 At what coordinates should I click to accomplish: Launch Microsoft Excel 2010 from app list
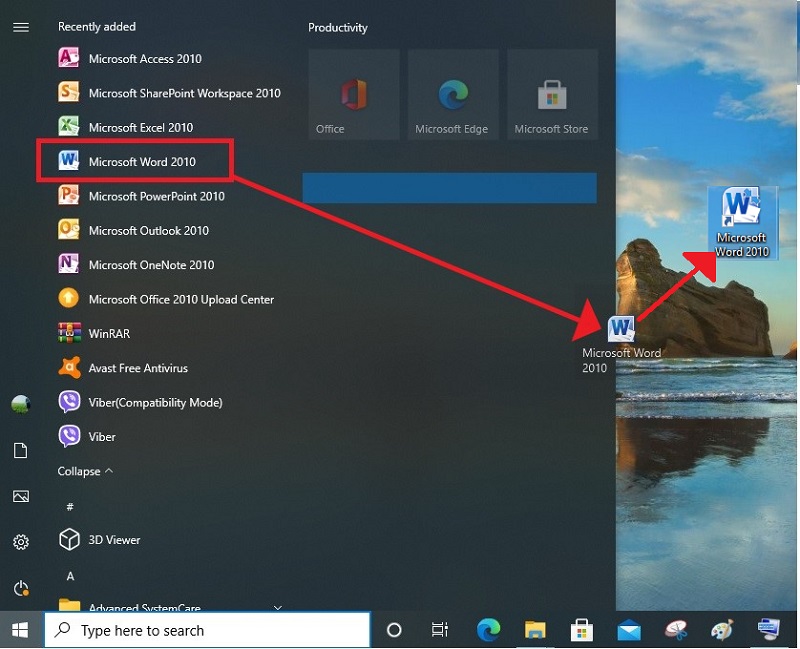140,128
